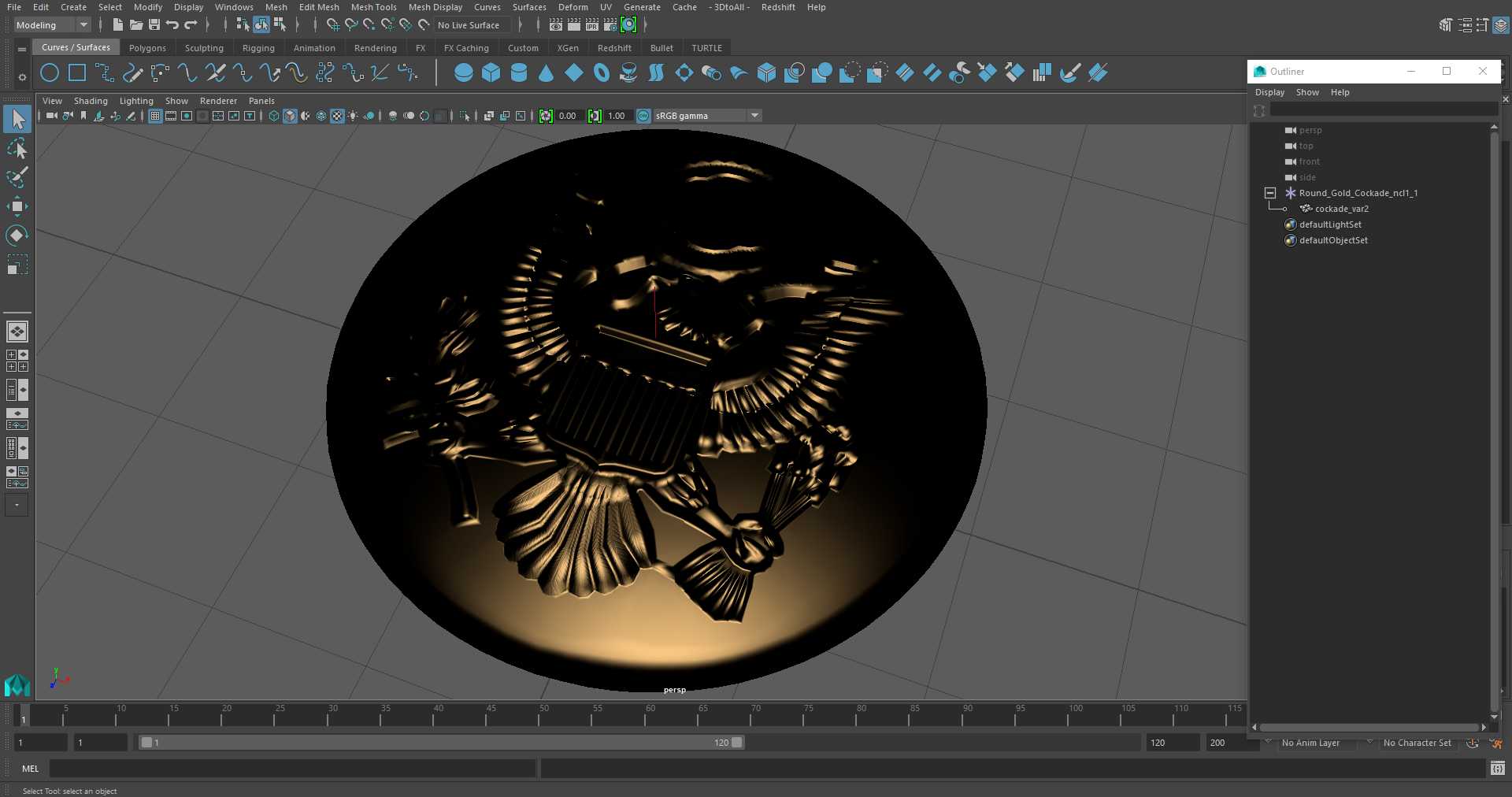Toggle film gate display in viewport
1512x797 pixels.
[x=171, y=116]
